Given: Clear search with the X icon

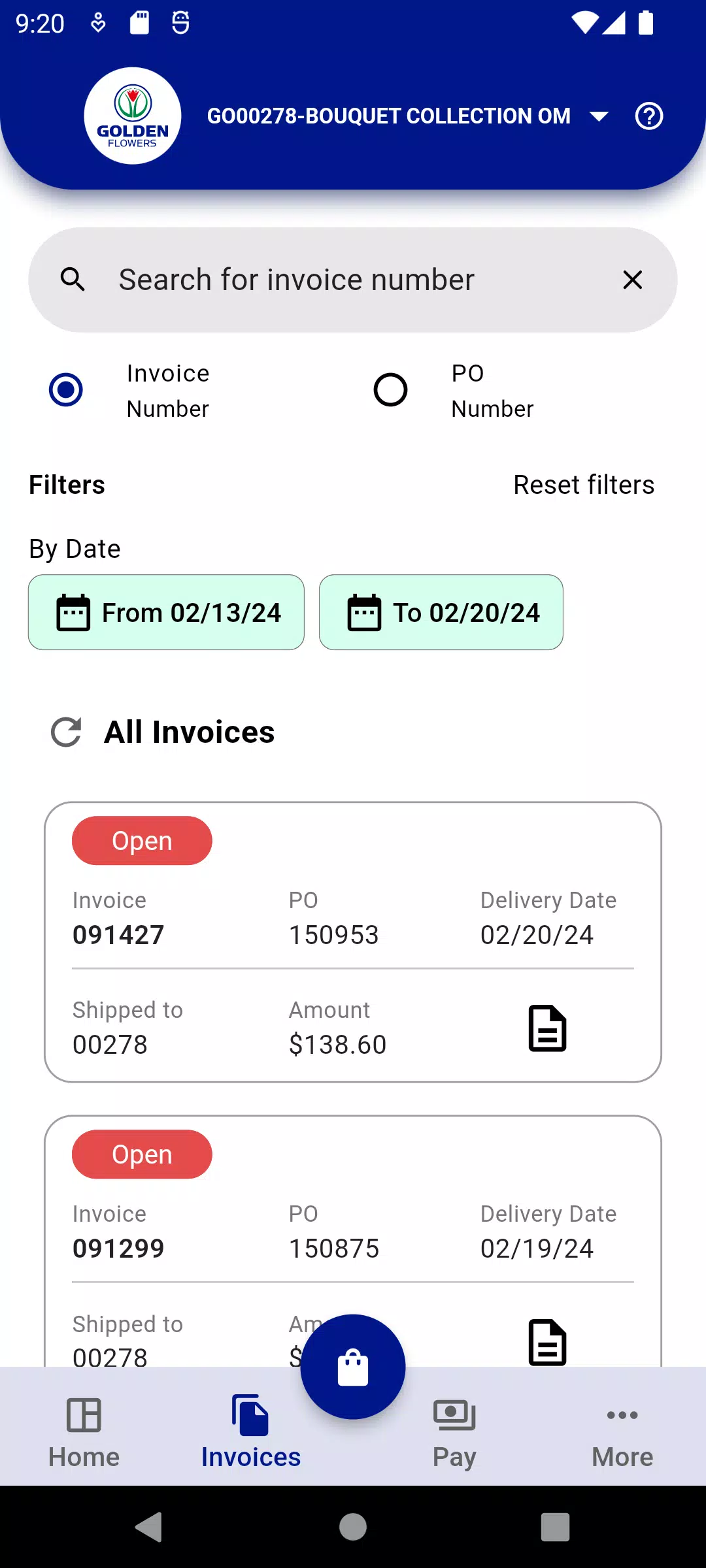Looking at the screenshot, I should (632, 280).
